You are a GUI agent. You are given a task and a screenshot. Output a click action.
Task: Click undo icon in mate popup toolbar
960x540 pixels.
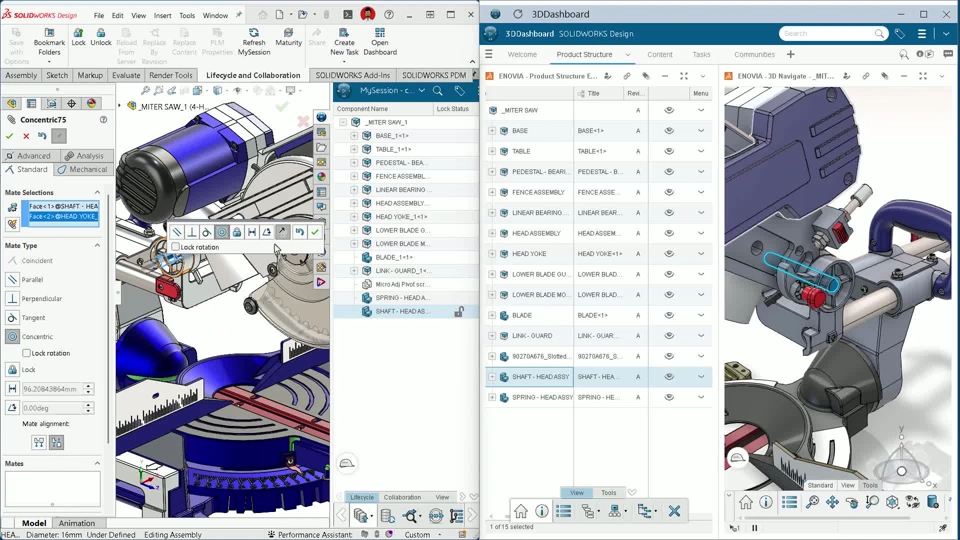tap(299, 232)
